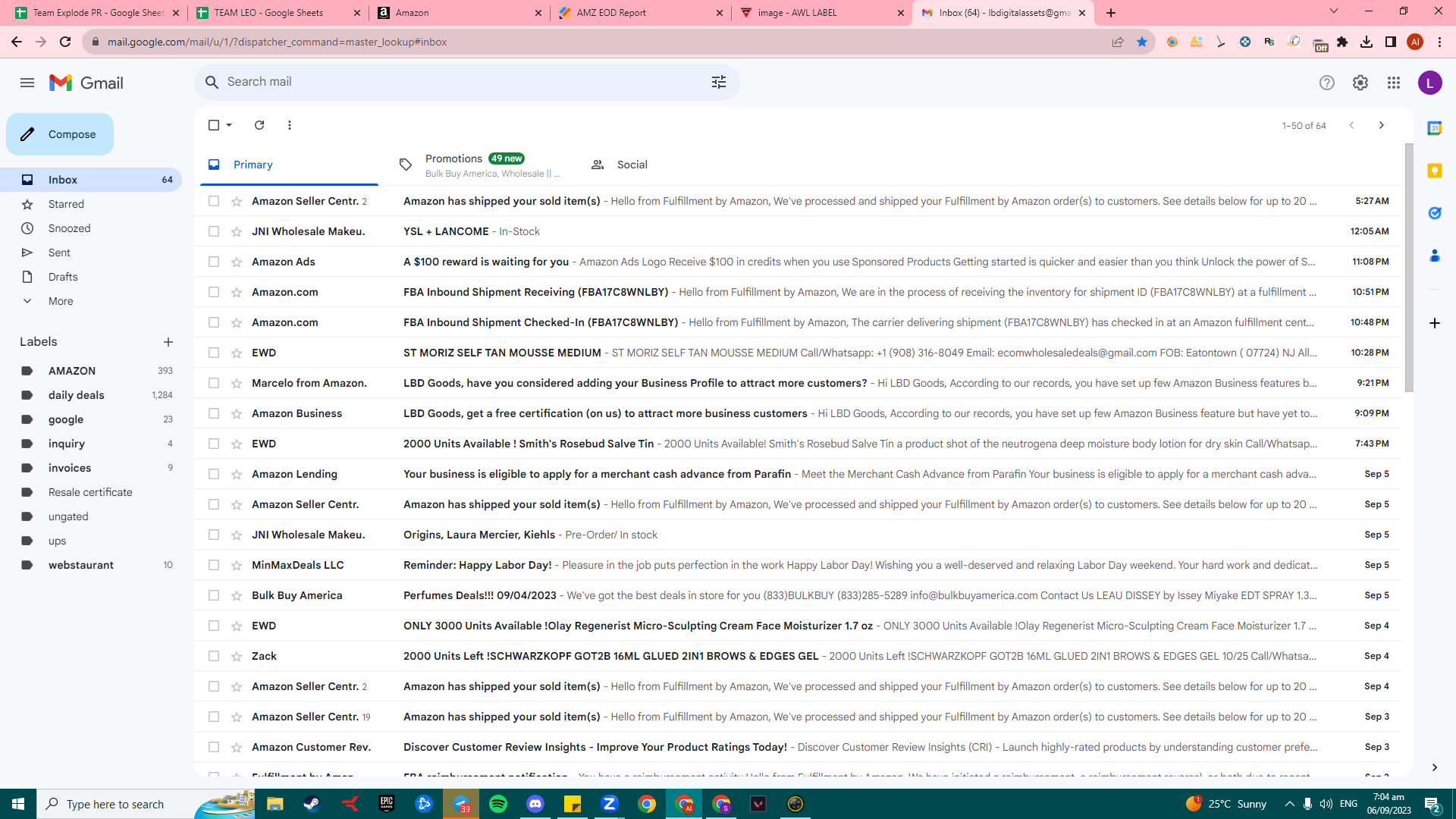
Task: Open Calendar side panel icon
Action: point(1434,128)
